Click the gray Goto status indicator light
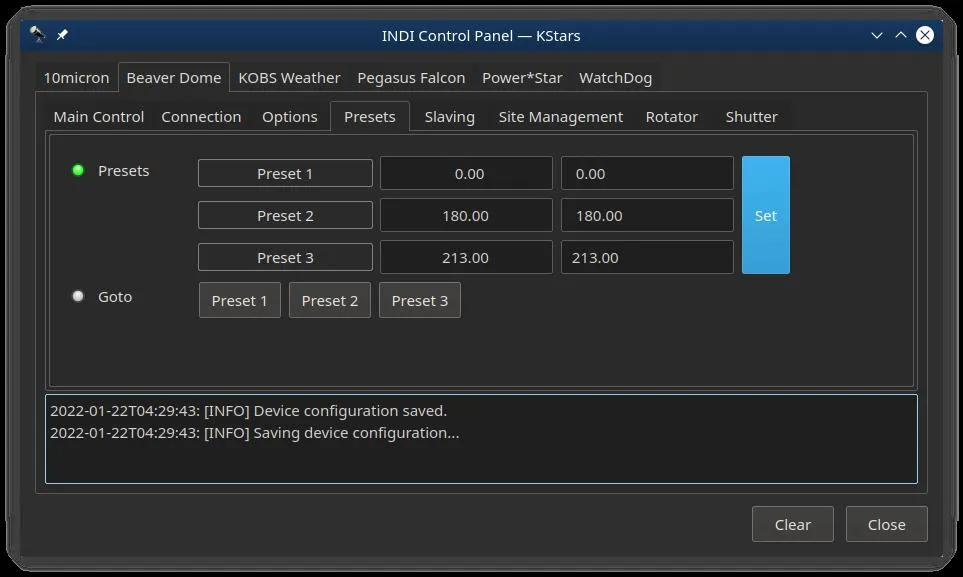 (78, 296)
